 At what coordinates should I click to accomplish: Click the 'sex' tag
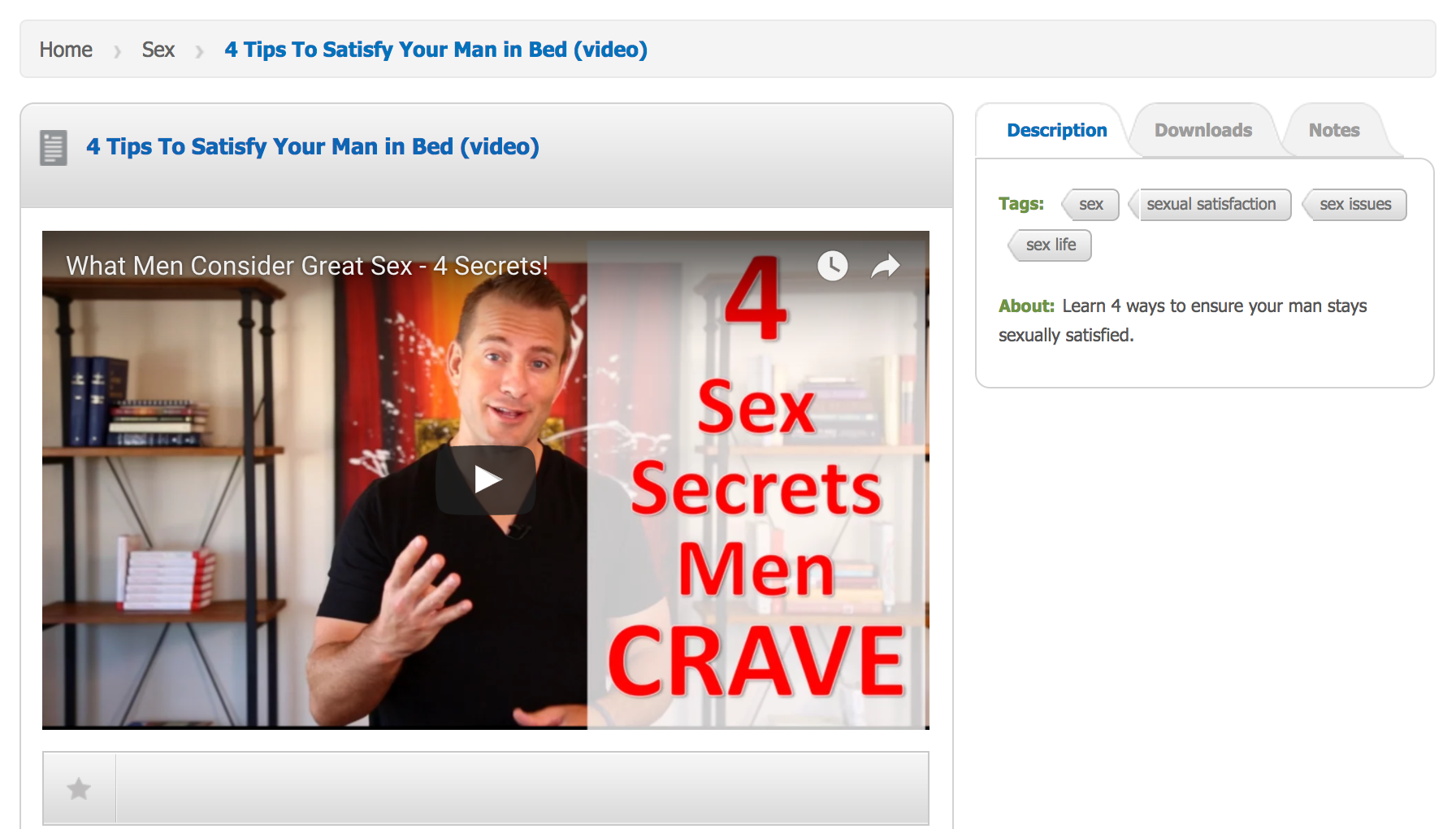point(1090,204)
